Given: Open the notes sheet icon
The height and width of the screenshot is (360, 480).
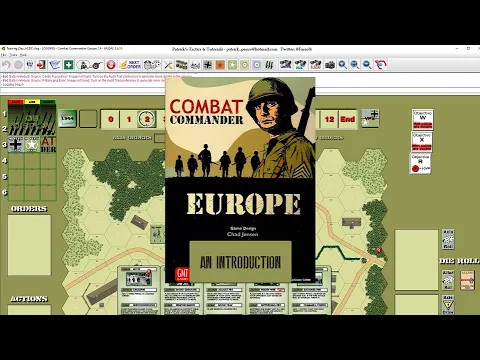Looking at the screenshot, I should (54, 65).
